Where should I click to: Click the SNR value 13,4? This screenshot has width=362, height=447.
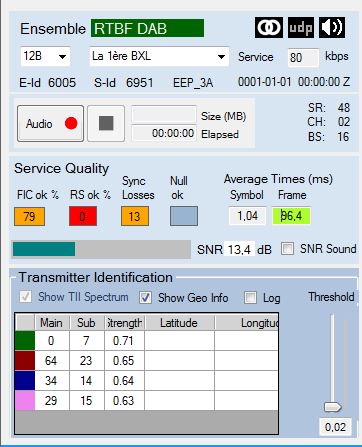pyautogui.click(x=239, y=249)
